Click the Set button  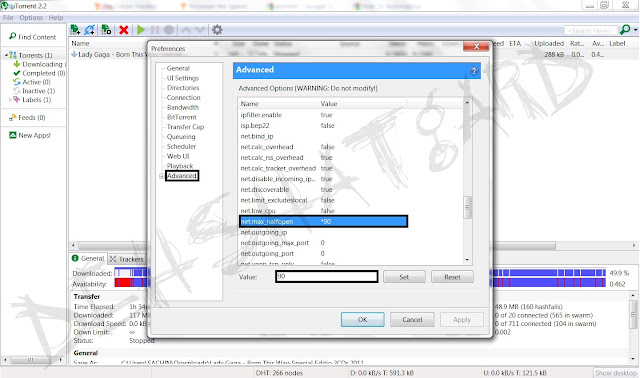click(404, 277)
